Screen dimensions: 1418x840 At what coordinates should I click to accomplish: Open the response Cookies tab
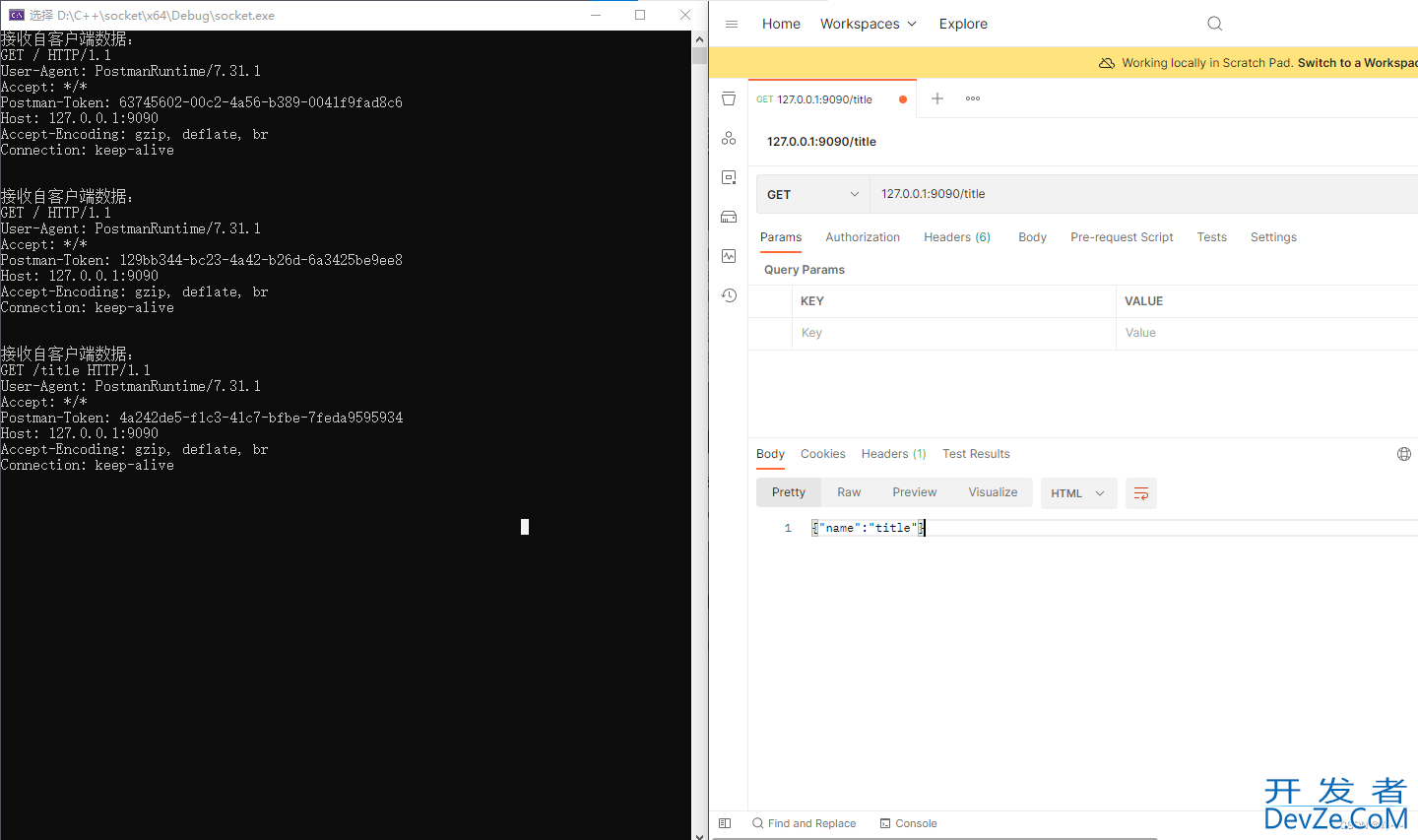tap(823, 454)
